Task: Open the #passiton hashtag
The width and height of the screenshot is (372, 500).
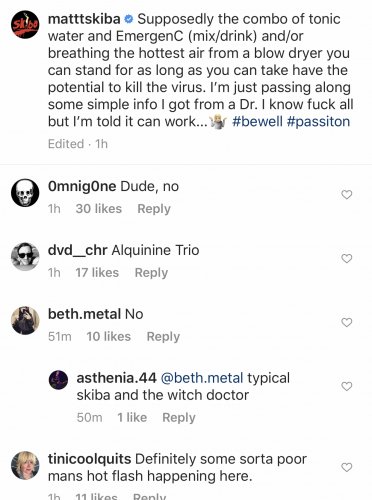Action: click(318, 121)
